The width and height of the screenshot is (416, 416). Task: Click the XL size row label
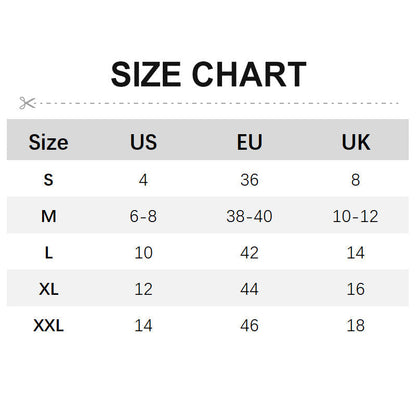pos(49,289)
